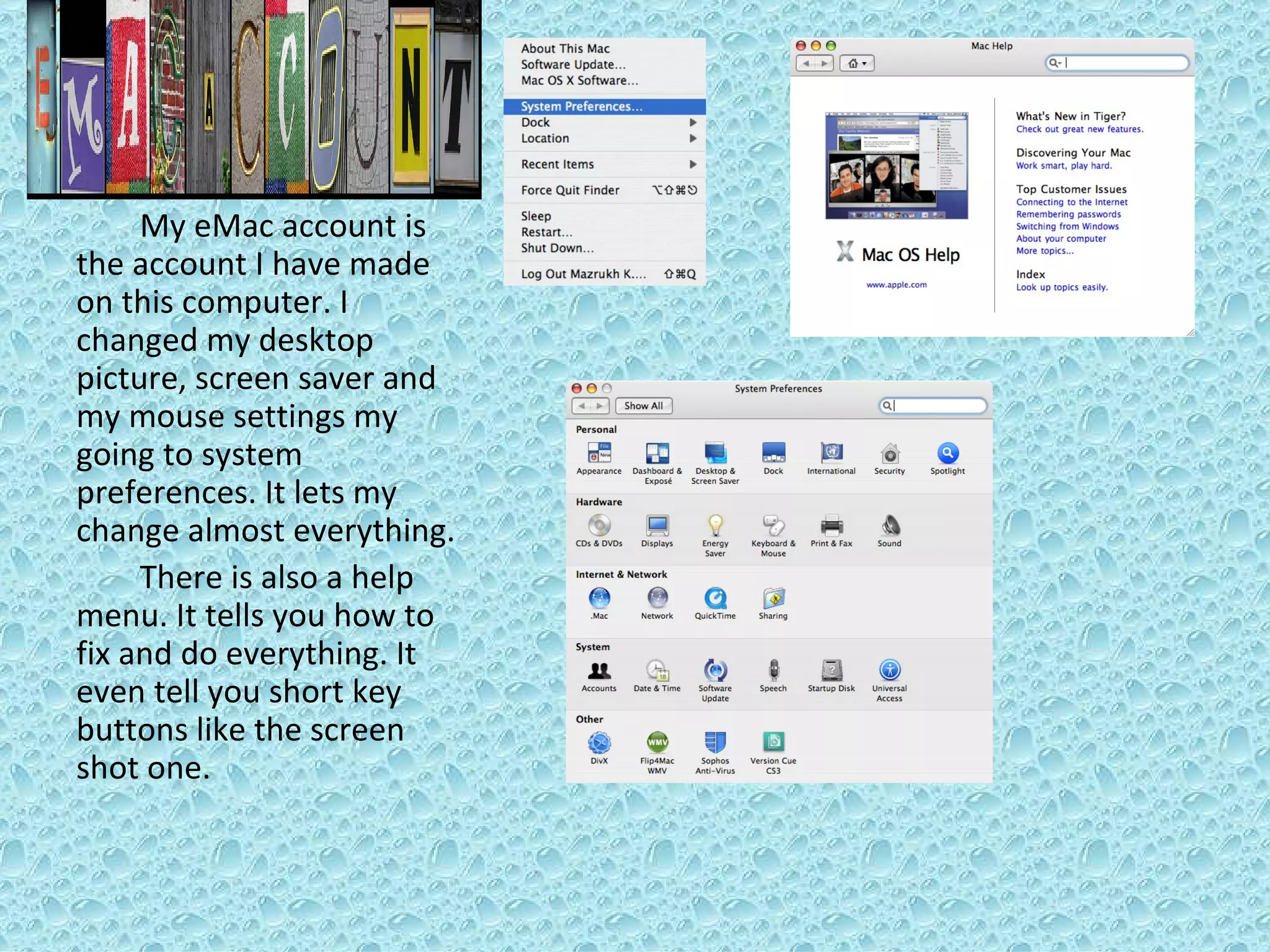1270x952 pixels.
Task: Minimize the System Preferences window
Action: click(x=592, y=389)
